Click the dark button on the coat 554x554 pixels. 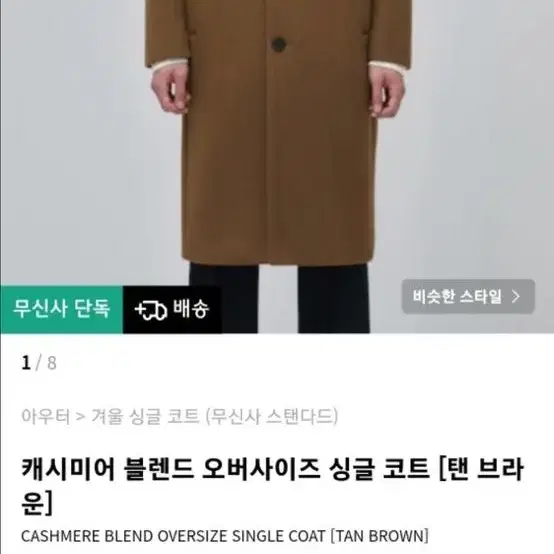279,44
